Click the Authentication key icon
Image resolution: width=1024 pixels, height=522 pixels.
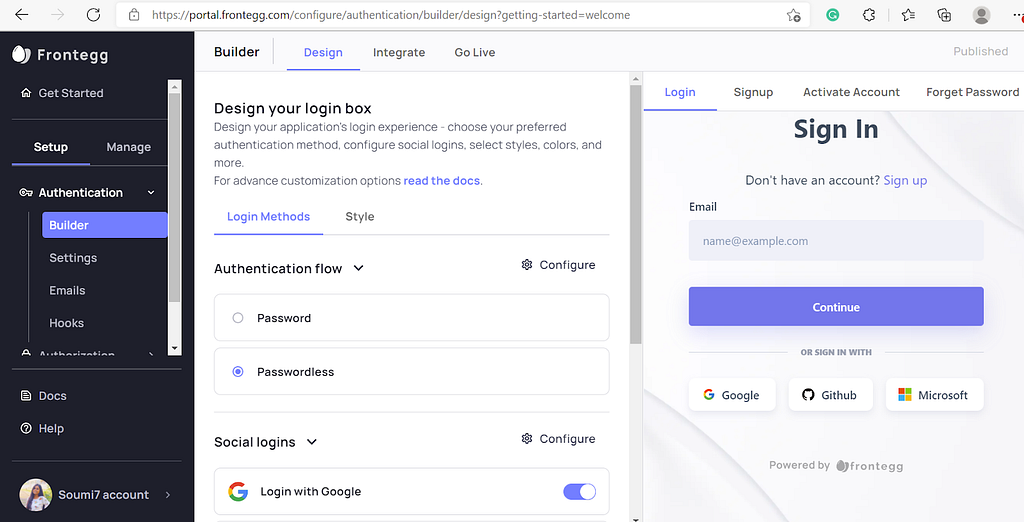pos(26,193)
